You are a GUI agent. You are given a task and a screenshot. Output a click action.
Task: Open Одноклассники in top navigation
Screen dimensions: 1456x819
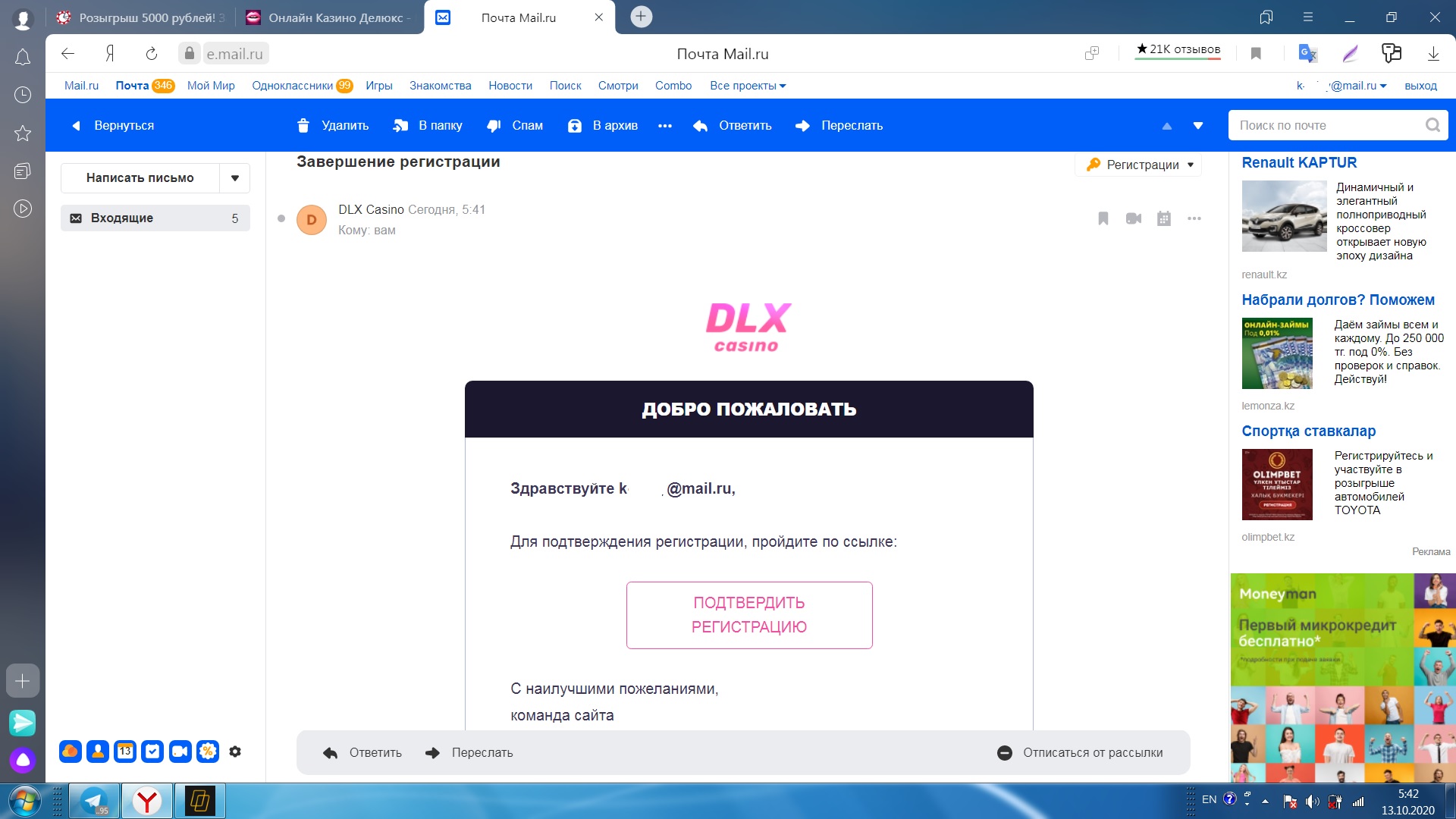click(292, 86)
